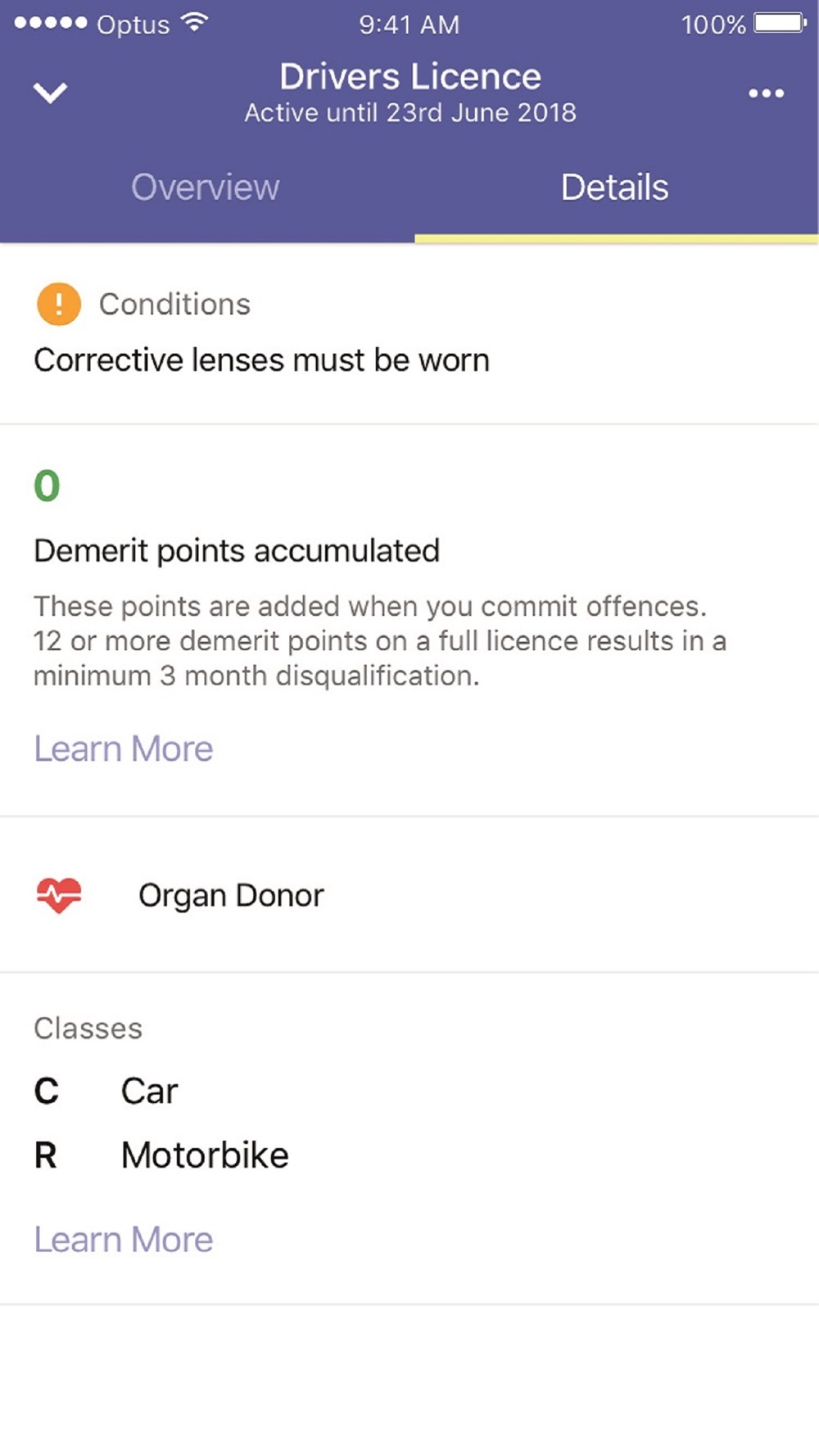This screenshot has width=819, height=1456.
Task: Open Learn More about demerit points
Action: [124, 749]
